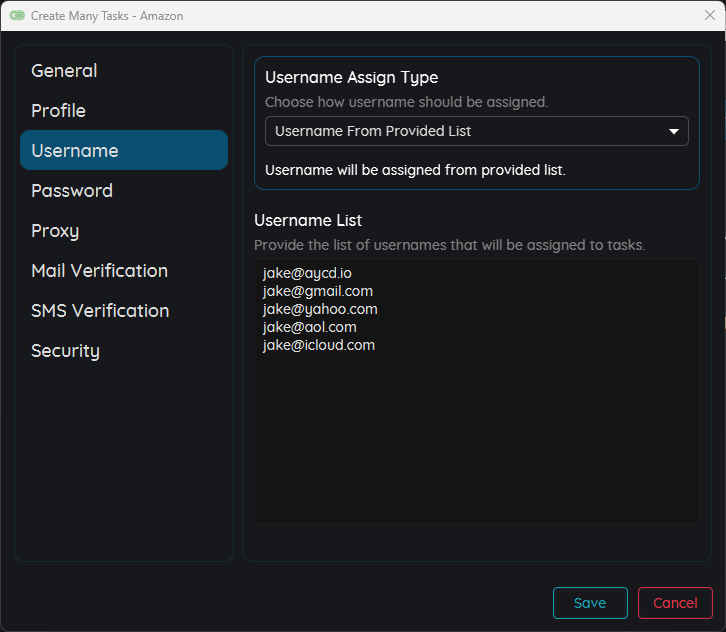Click the jake@yahoo.com username line
The image size is (726, 632).
click(320, 310)
